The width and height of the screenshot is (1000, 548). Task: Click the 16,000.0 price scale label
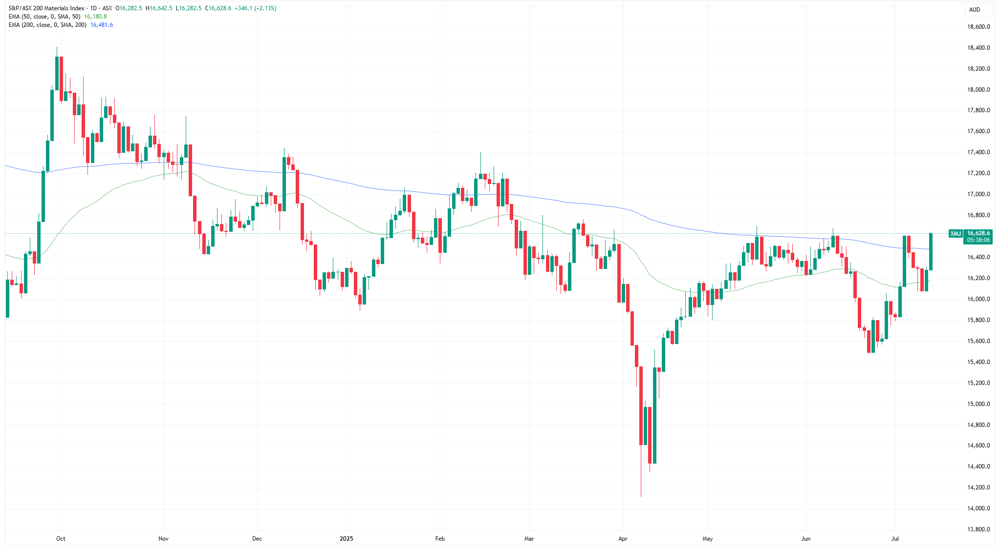pos(978,299)
